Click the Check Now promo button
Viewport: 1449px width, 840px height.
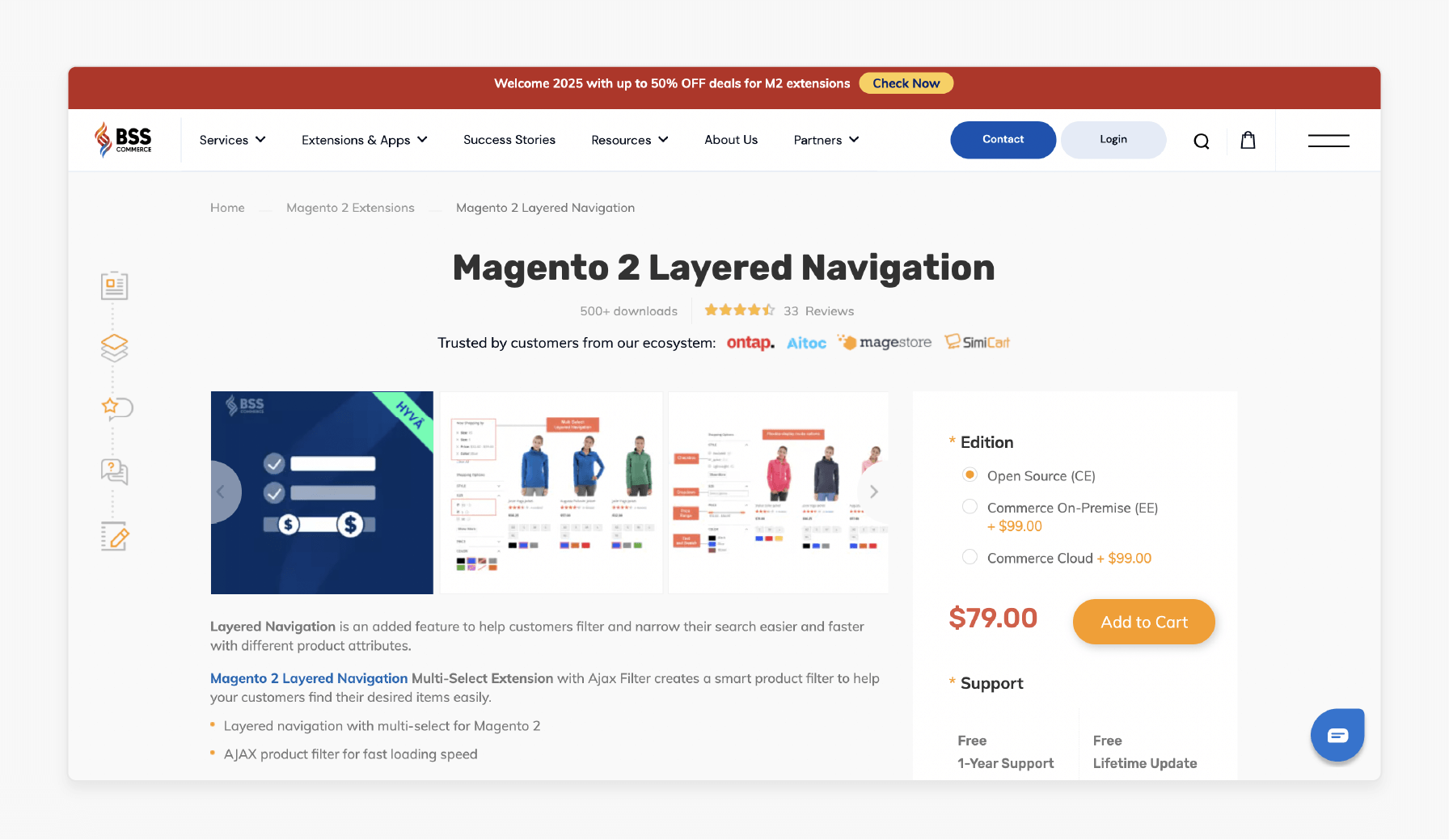point(906,83)
